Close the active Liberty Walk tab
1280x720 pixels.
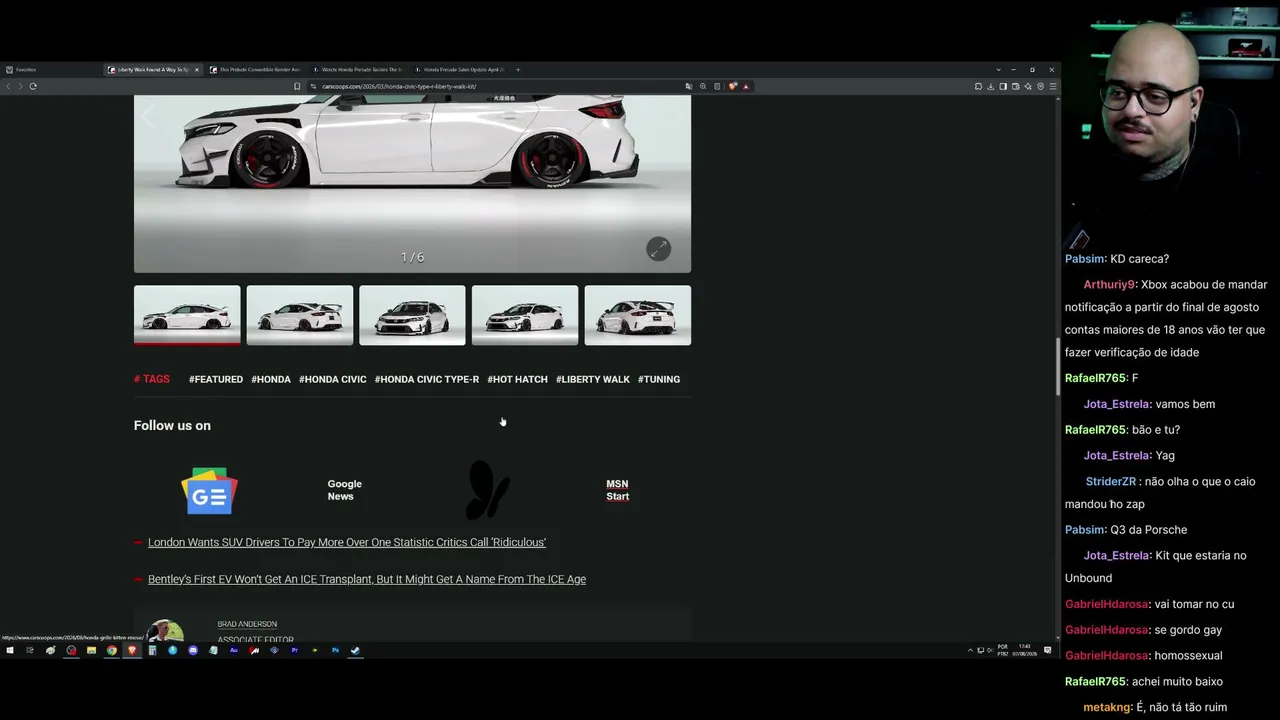pos(196,70)
